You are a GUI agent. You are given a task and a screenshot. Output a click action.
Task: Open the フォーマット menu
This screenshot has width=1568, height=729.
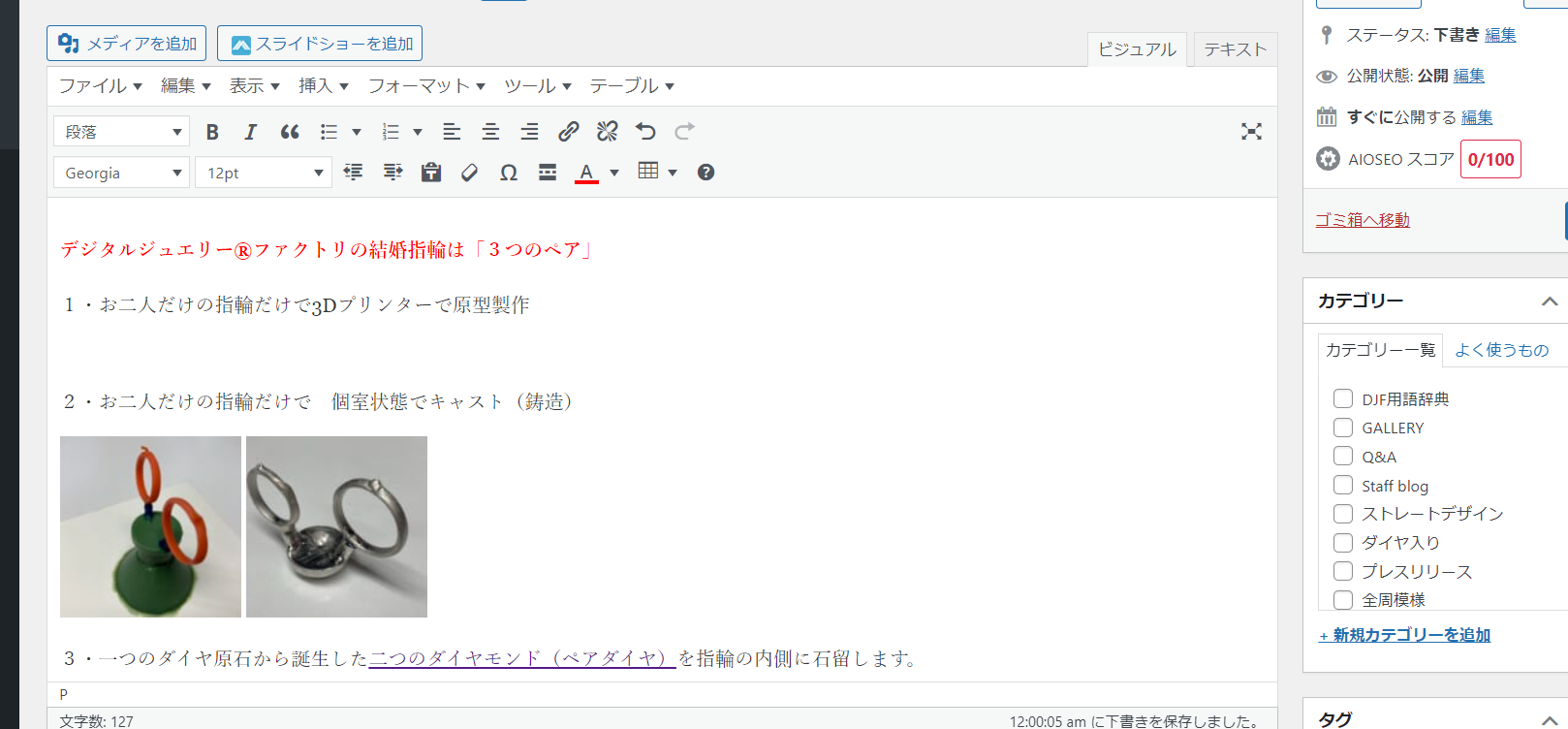point(426,86)
